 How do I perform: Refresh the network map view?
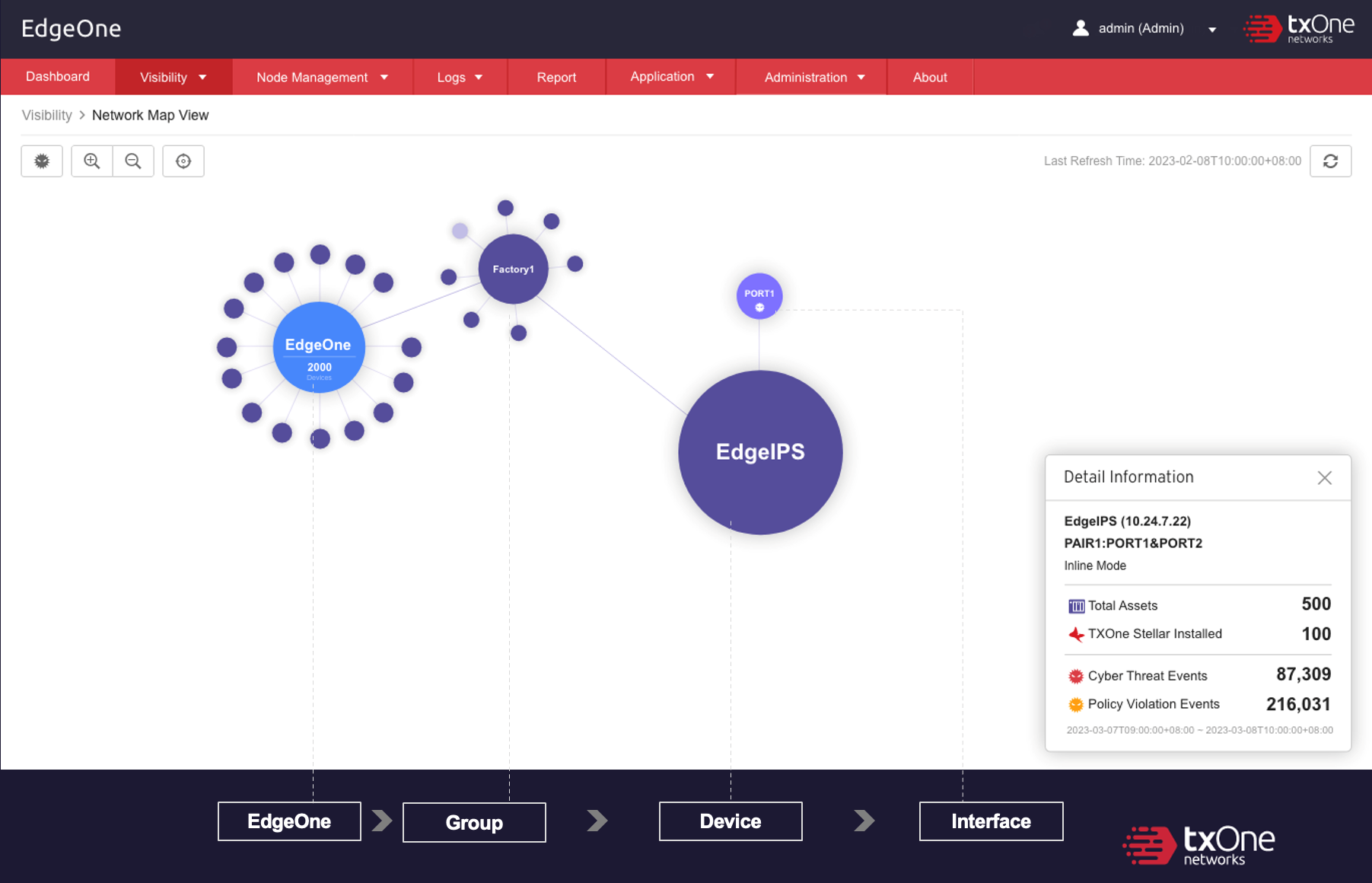pyautogui.click(x=1330, y=161)
